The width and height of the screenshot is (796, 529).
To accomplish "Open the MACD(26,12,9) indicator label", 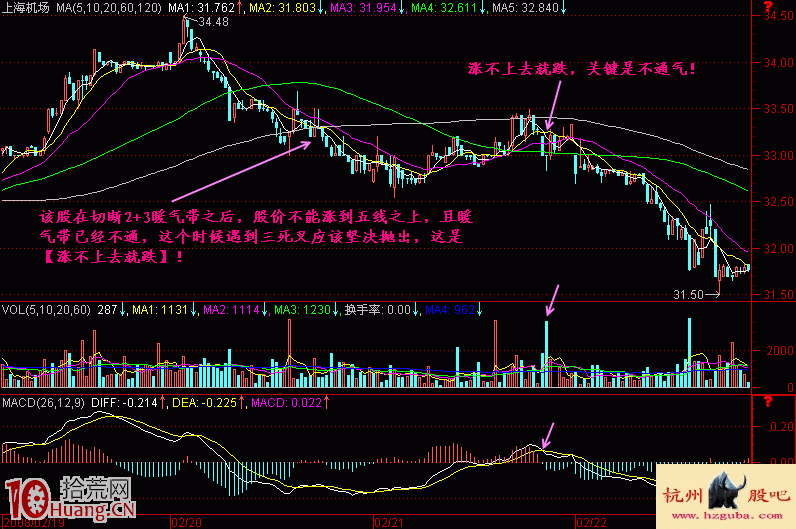I will pyautogui.click(x=43, y=403).
